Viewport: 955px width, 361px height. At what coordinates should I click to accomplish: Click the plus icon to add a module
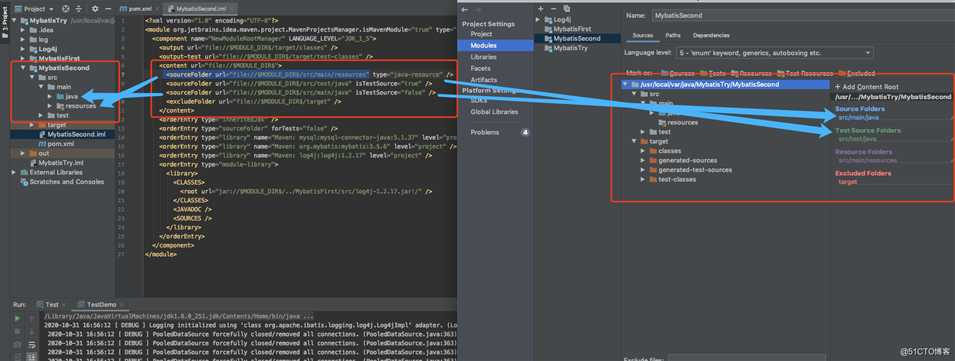pos(541,9)
